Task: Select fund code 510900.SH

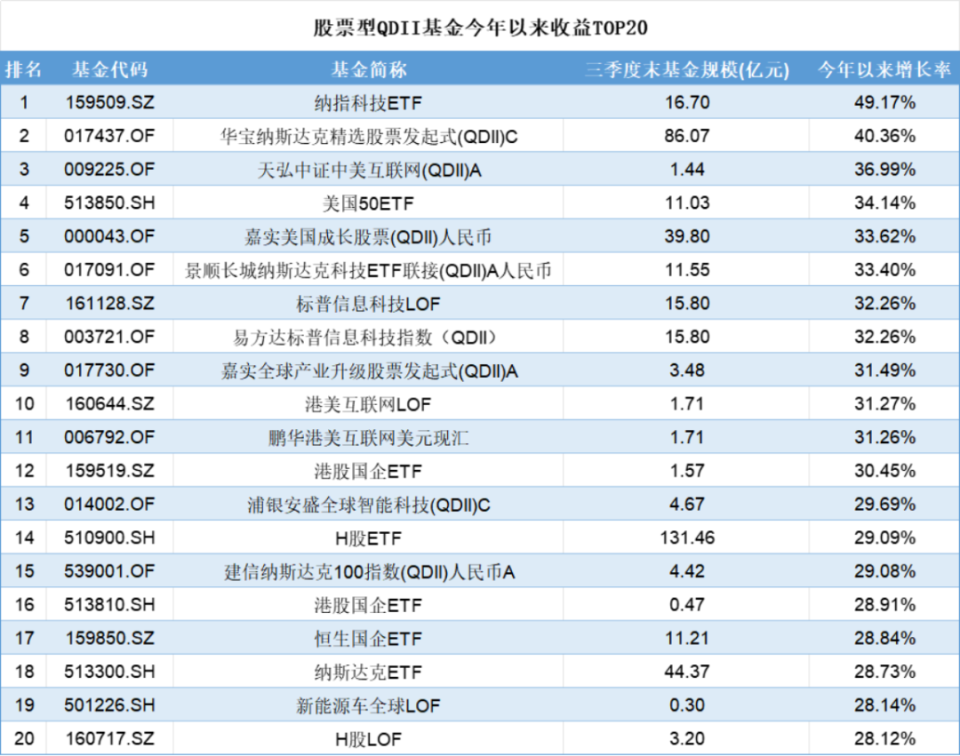Action: 110,538
